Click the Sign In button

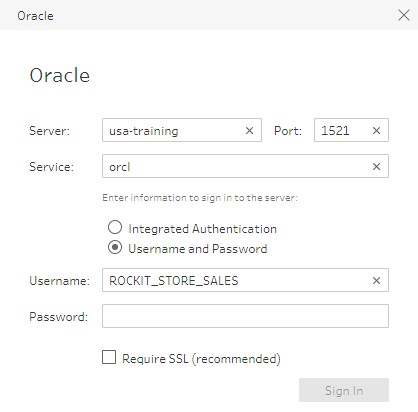tap(344, 390)
